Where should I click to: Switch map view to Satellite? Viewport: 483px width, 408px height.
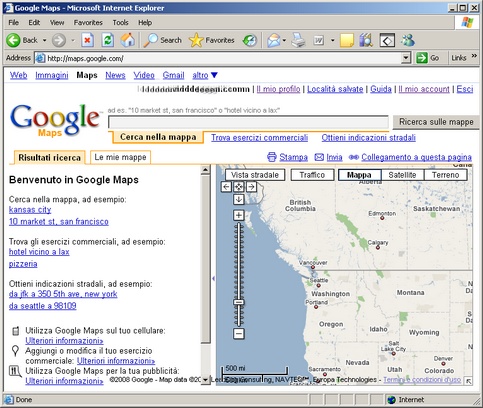point(402,175)
